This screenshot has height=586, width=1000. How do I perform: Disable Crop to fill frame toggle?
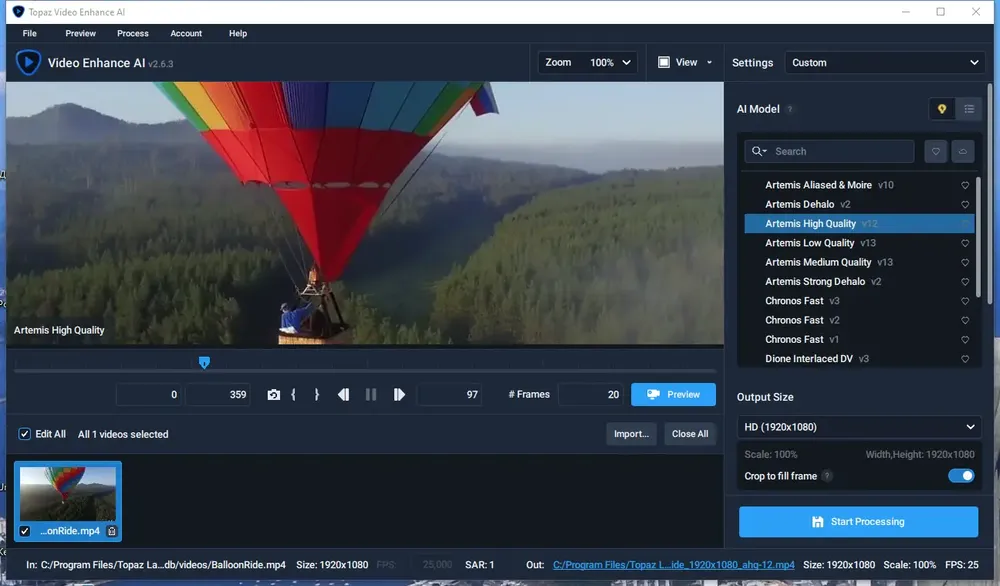click(961, 476)
